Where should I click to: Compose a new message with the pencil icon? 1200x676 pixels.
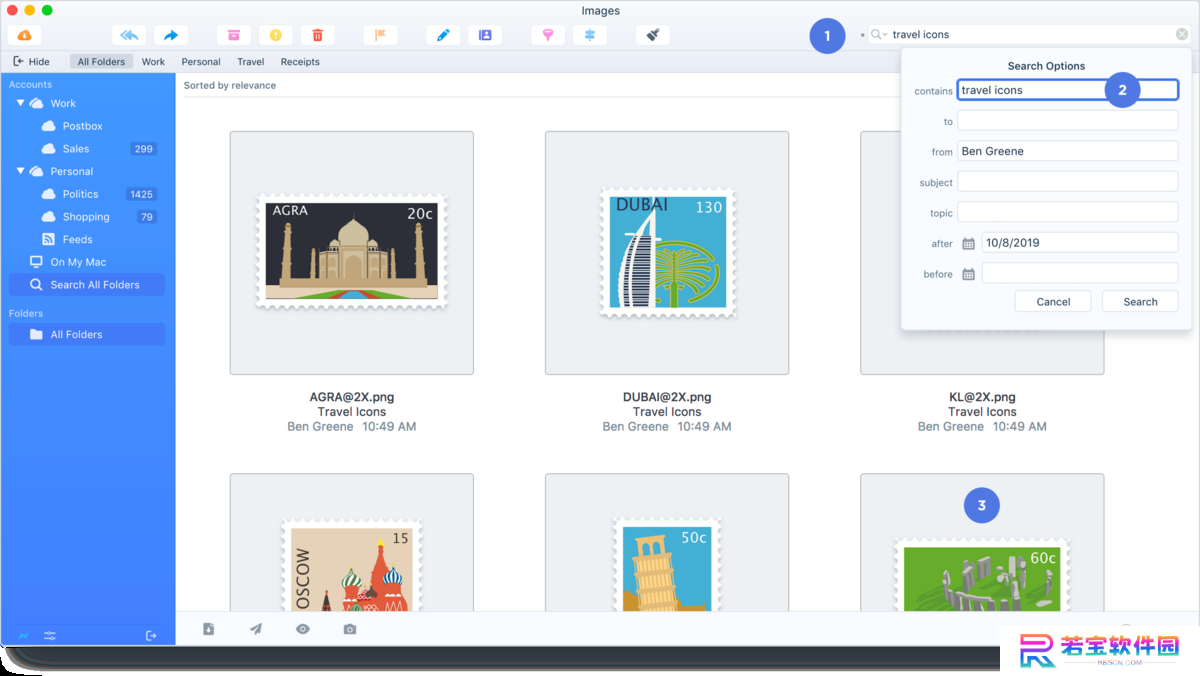coord(443,35)
